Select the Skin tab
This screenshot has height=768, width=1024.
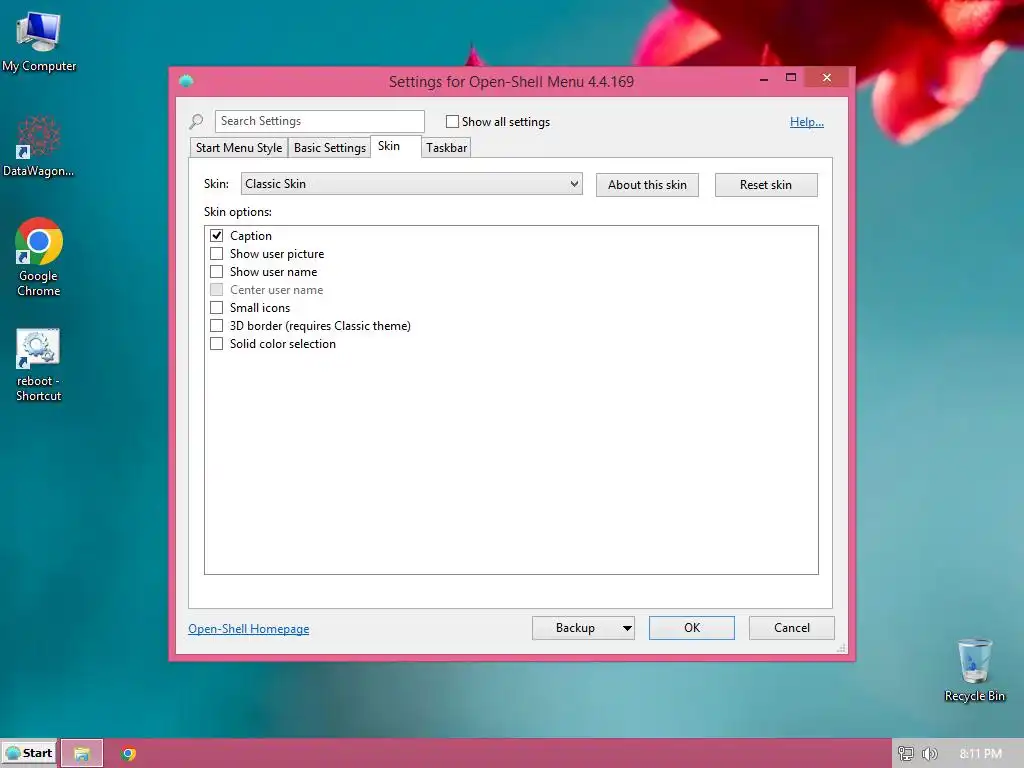click(395, 146)
